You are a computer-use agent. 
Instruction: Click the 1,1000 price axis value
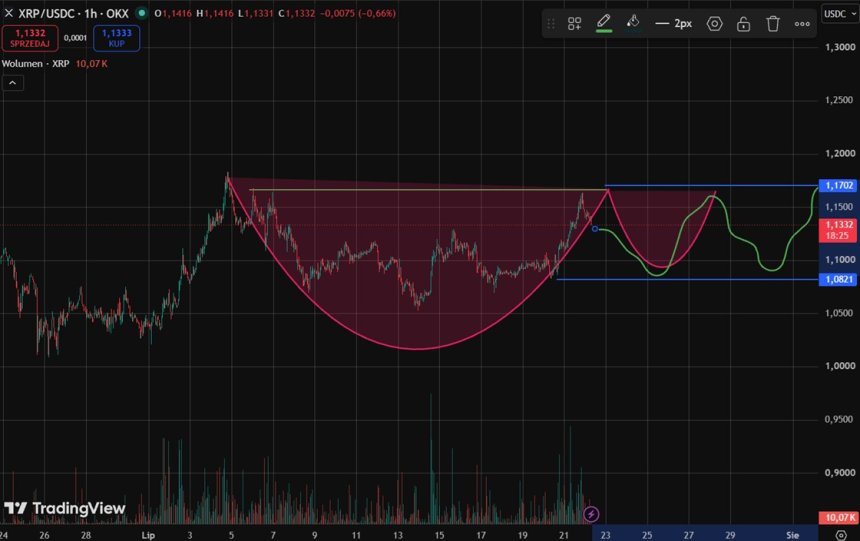(840, 260)
